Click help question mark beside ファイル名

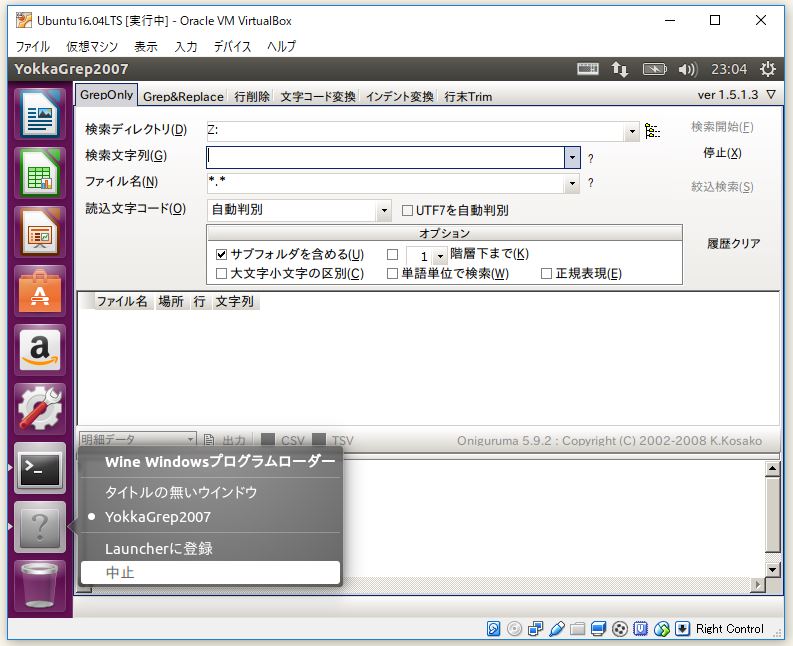point(590,183)
